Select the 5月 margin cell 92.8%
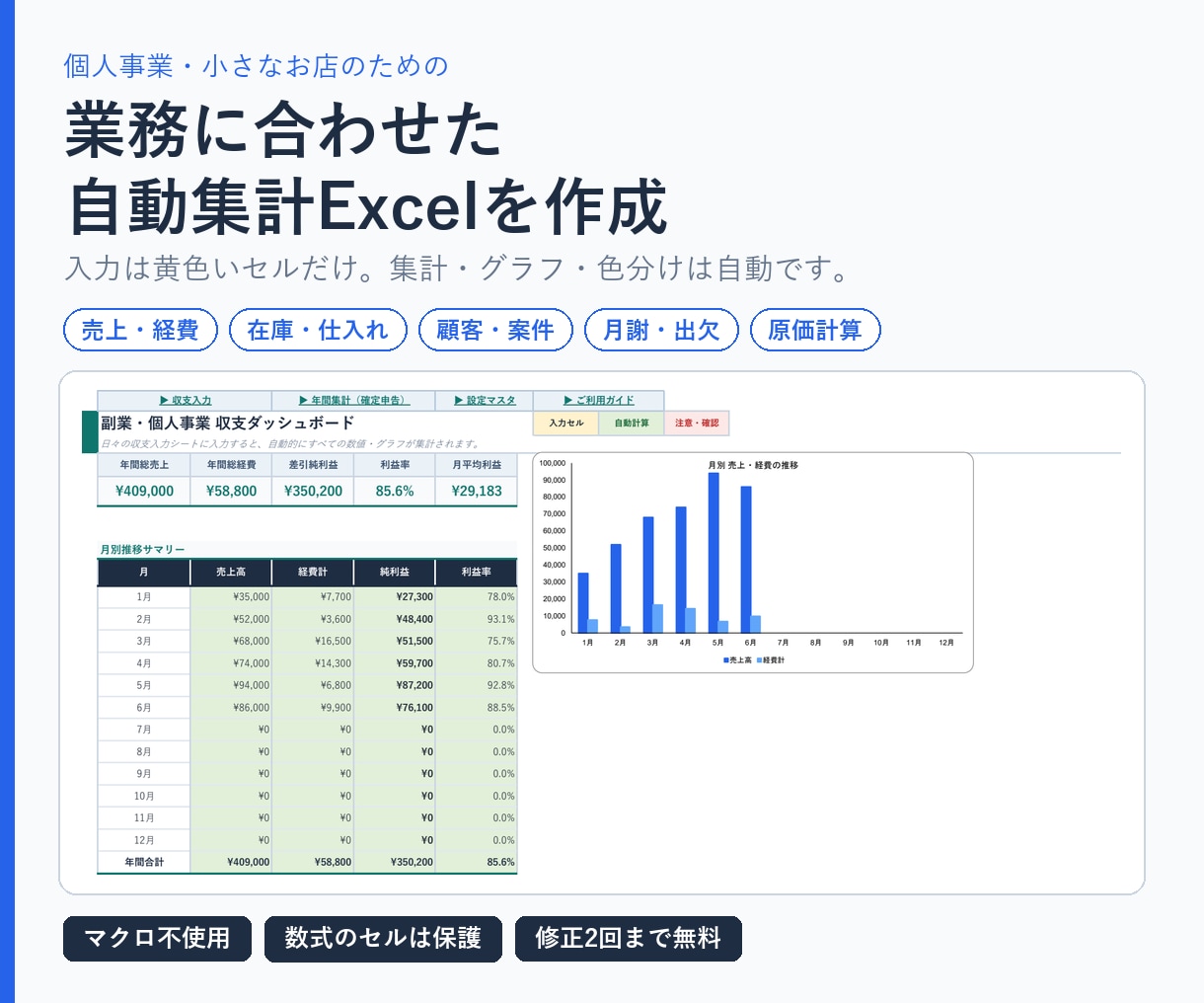Image resolution: width=1204 pixels, height=1003 pixels. coord(477,685)
